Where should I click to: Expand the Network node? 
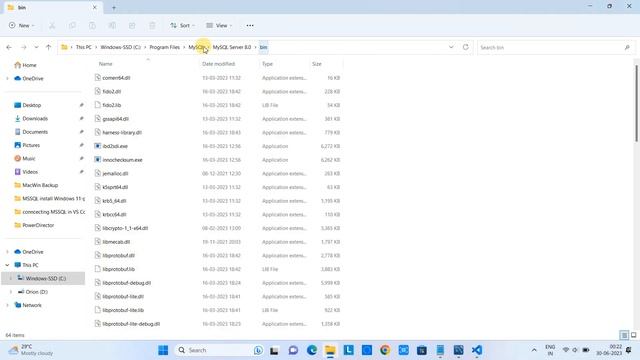tap(7, 305)
